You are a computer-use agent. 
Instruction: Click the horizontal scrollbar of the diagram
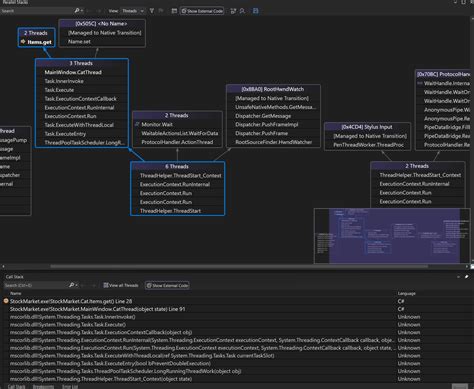point(239,266)
